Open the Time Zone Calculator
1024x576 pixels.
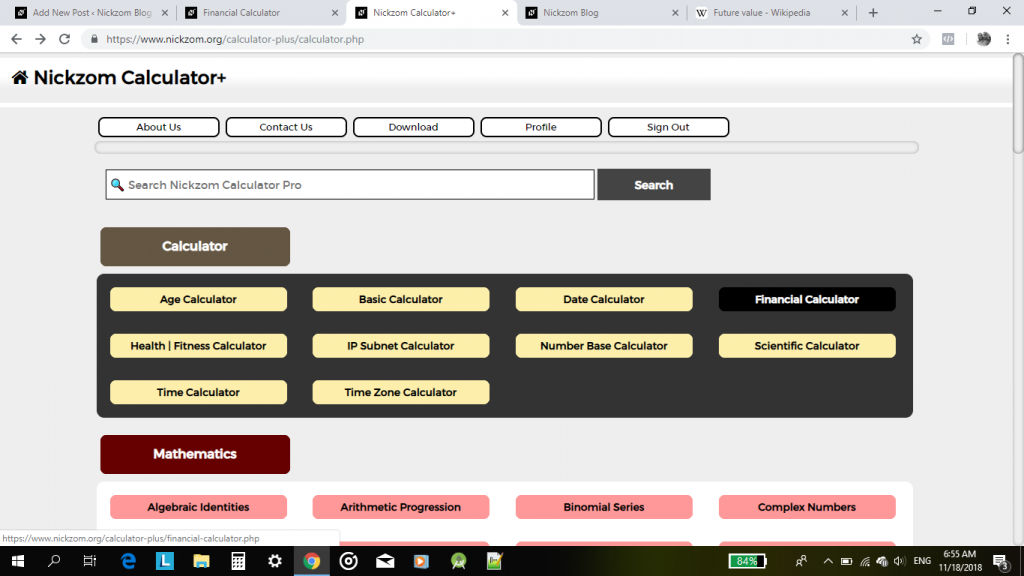point(400,392)
